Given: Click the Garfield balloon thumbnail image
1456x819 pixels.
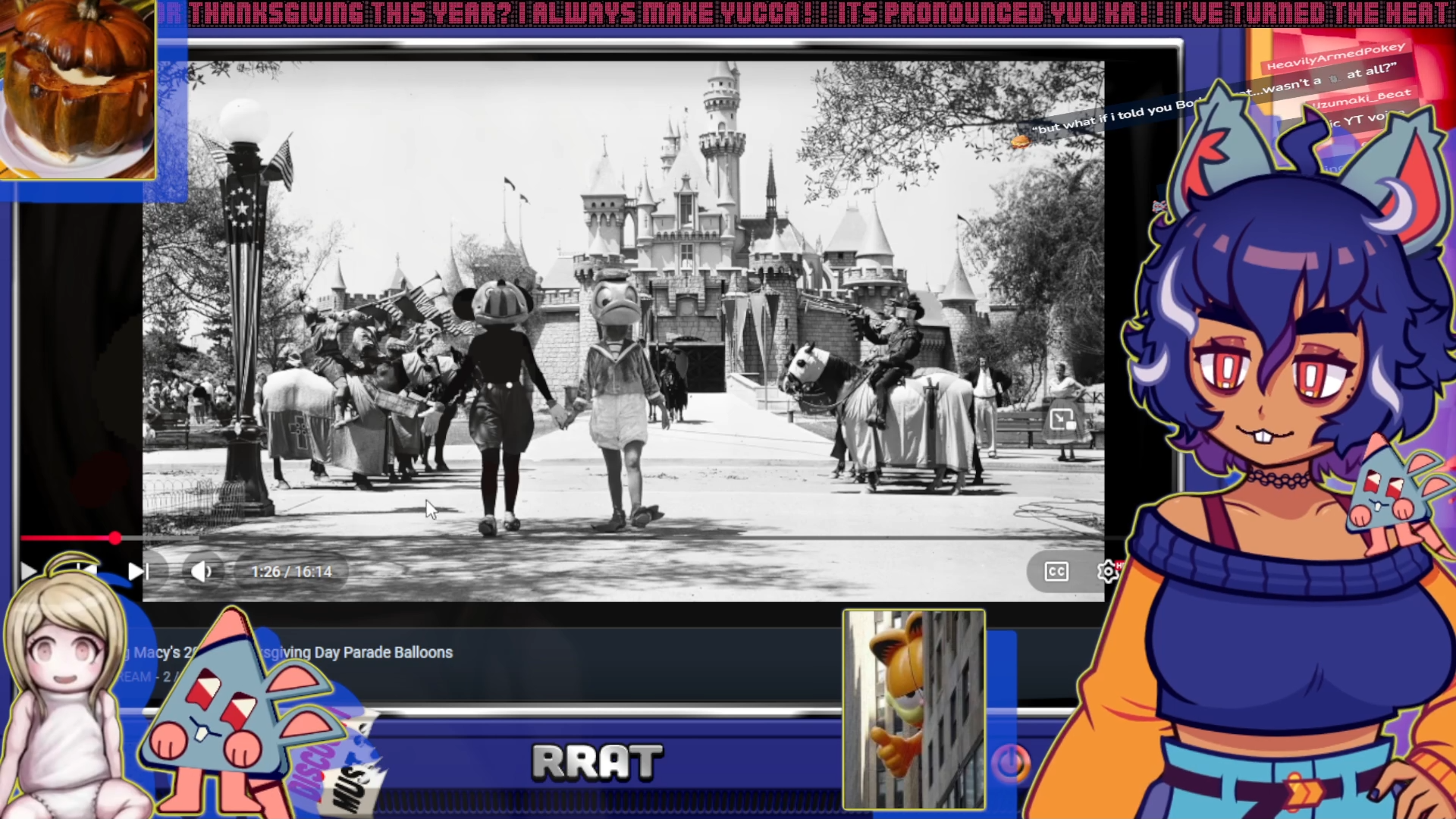Looking at the screenshot, I should pos(914,709).
